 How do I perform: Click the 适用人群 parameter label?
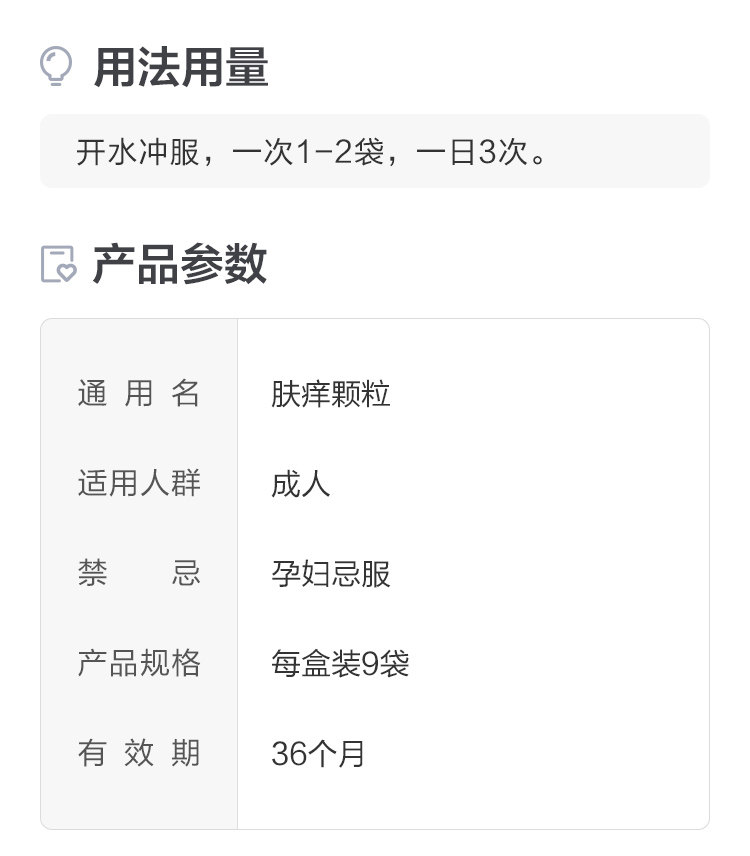pos(139,484)
